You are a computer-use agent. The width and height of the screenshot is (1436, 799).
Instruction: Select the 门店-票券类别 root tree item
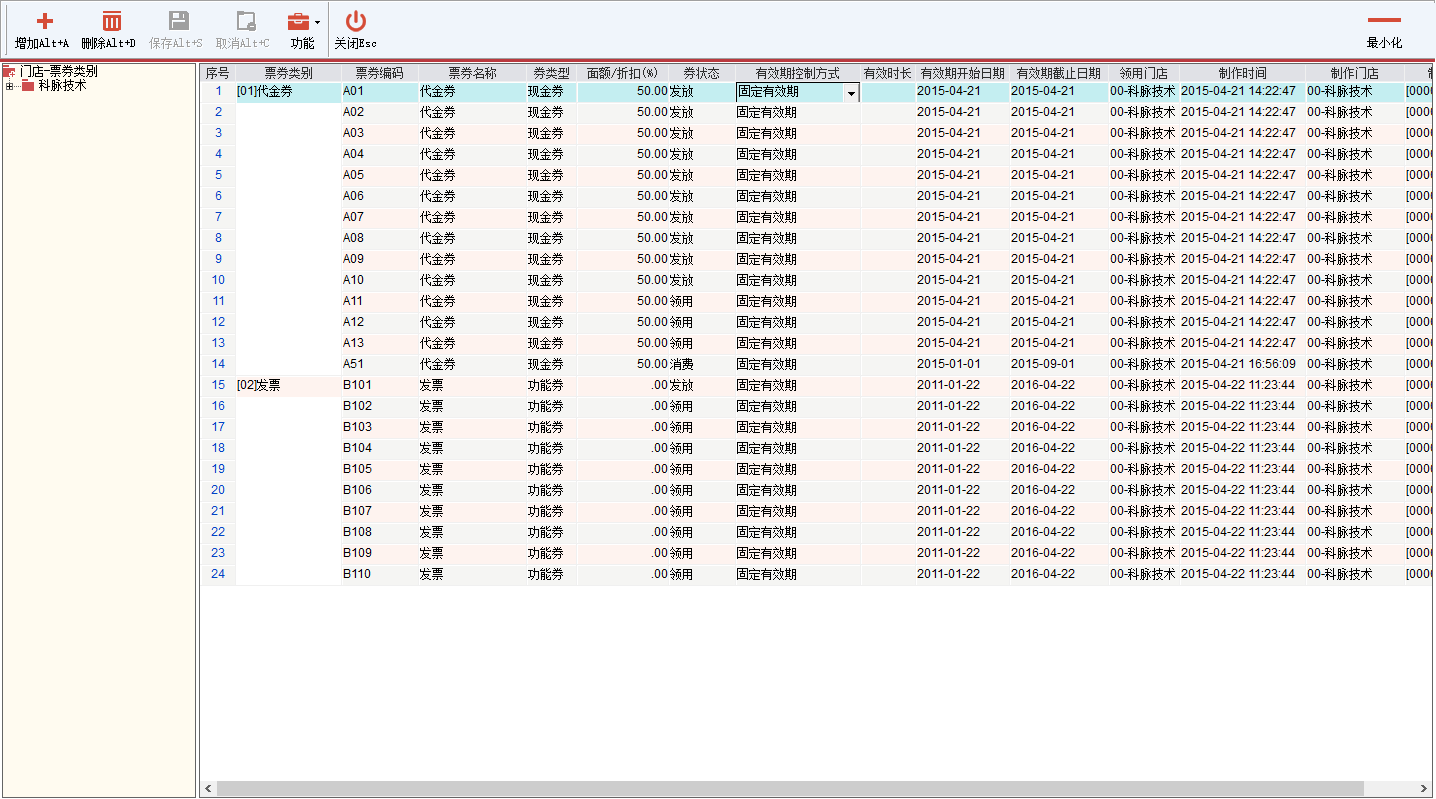tap(59, 72)
